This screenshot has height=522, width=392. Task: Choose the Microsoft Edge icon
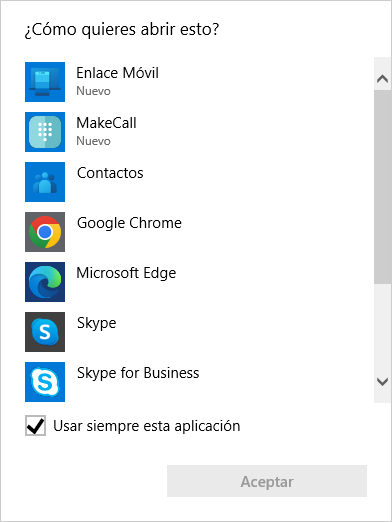point(45,282)
